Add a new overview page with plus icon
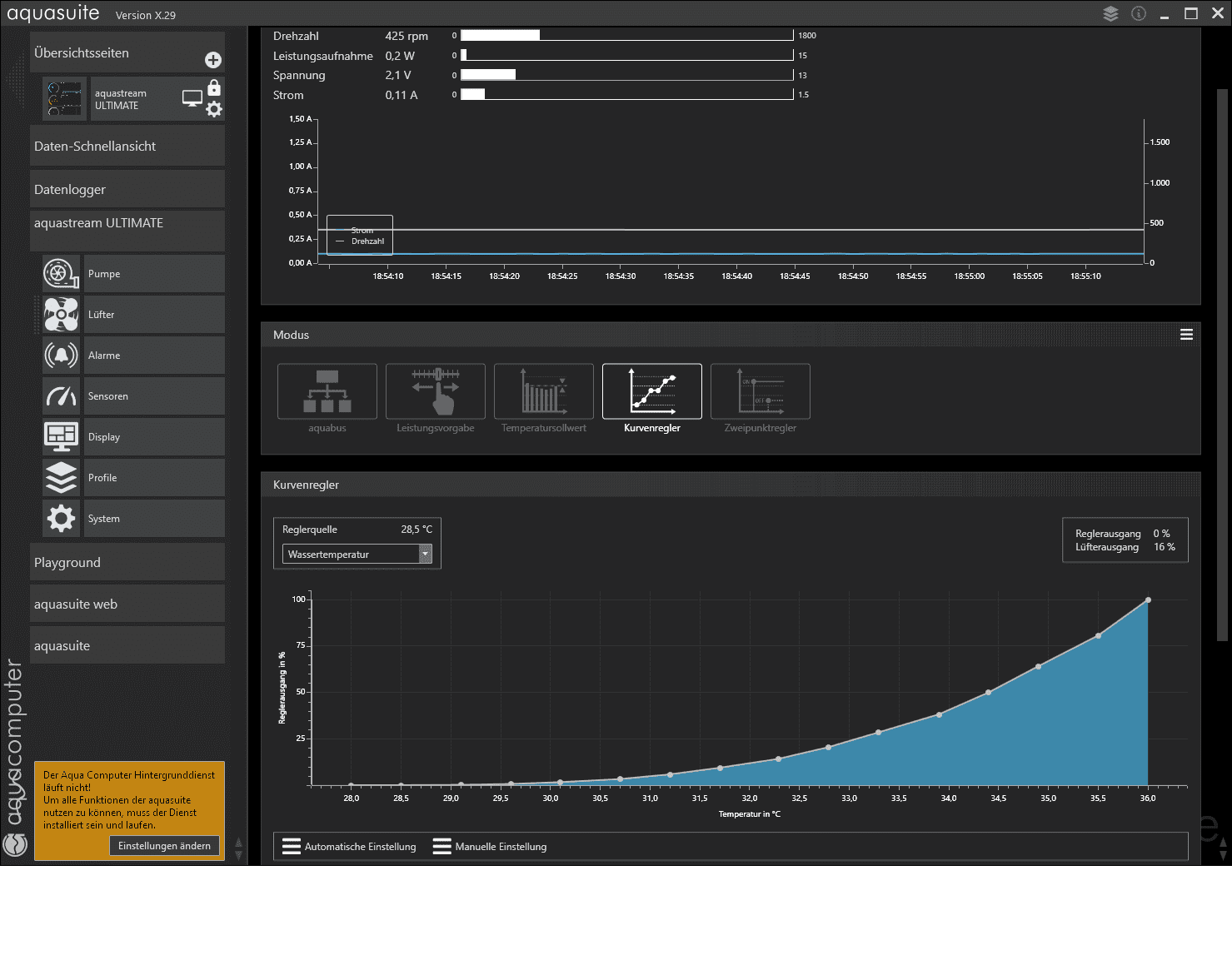Image resolution: width=1232 pixels, height=975 pixels. pos(213,60)
